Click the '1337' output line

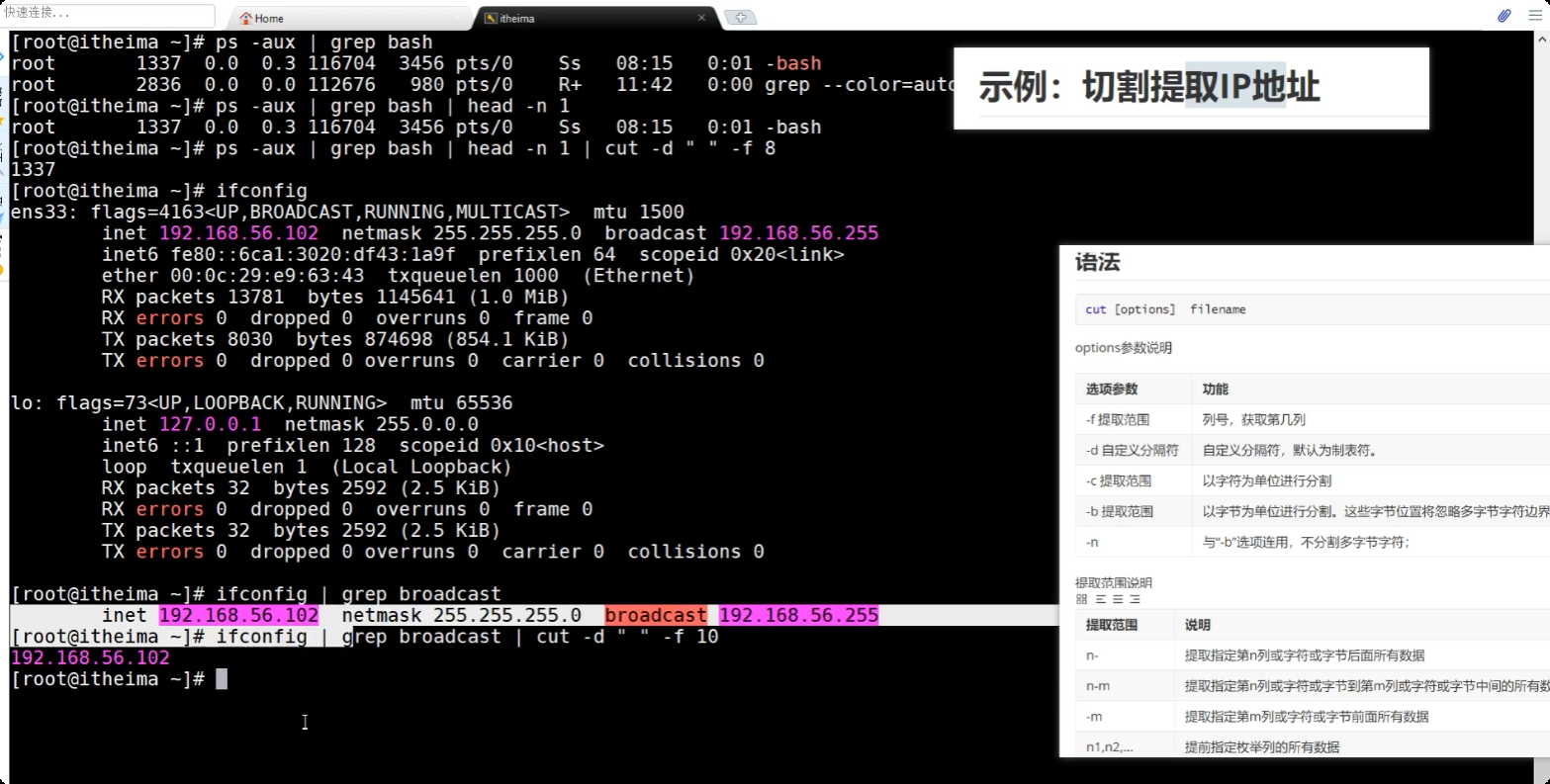[33, 169]
